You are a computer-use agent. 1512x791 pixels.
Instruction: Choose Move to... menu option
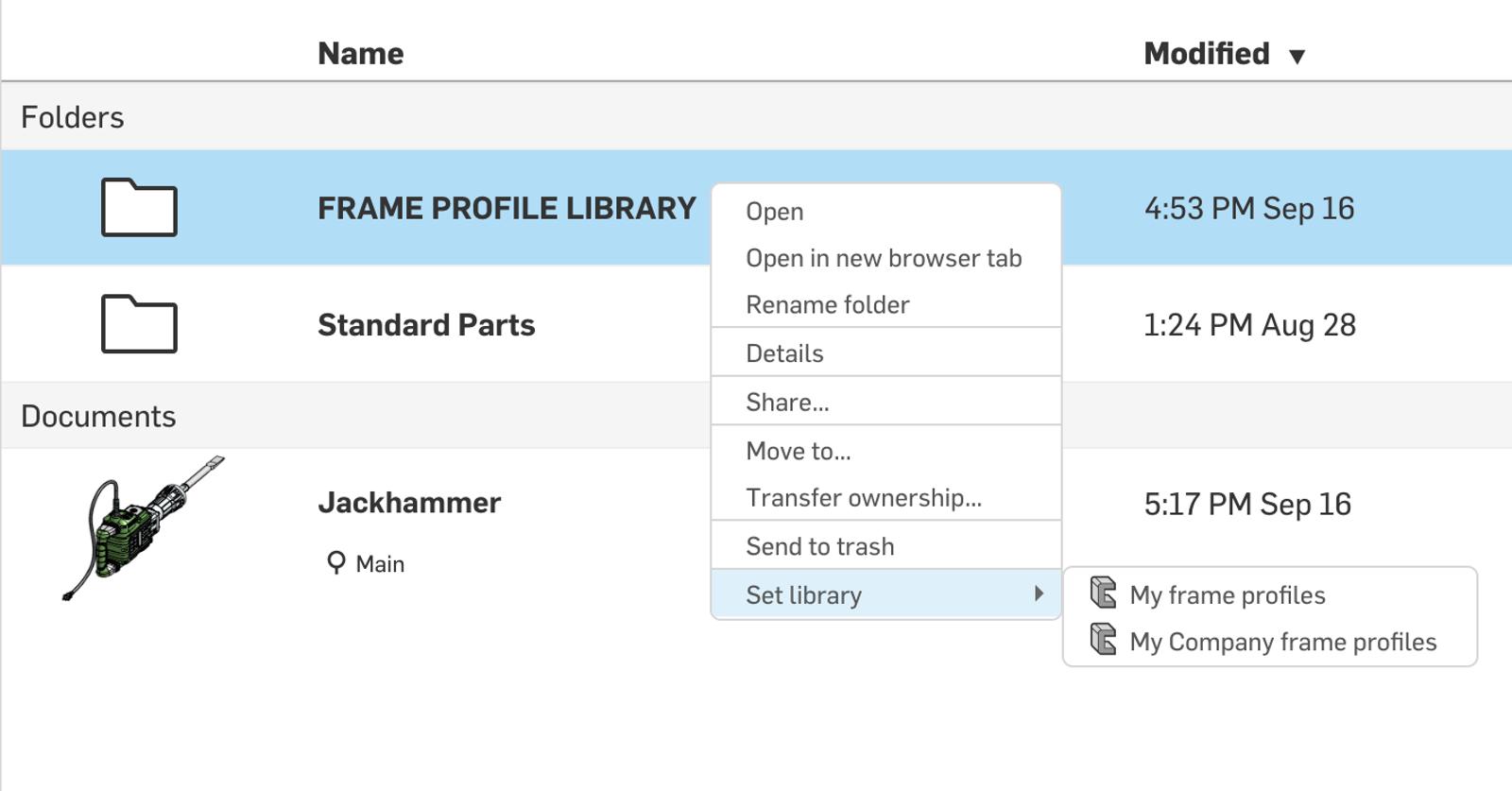point(798,452)
